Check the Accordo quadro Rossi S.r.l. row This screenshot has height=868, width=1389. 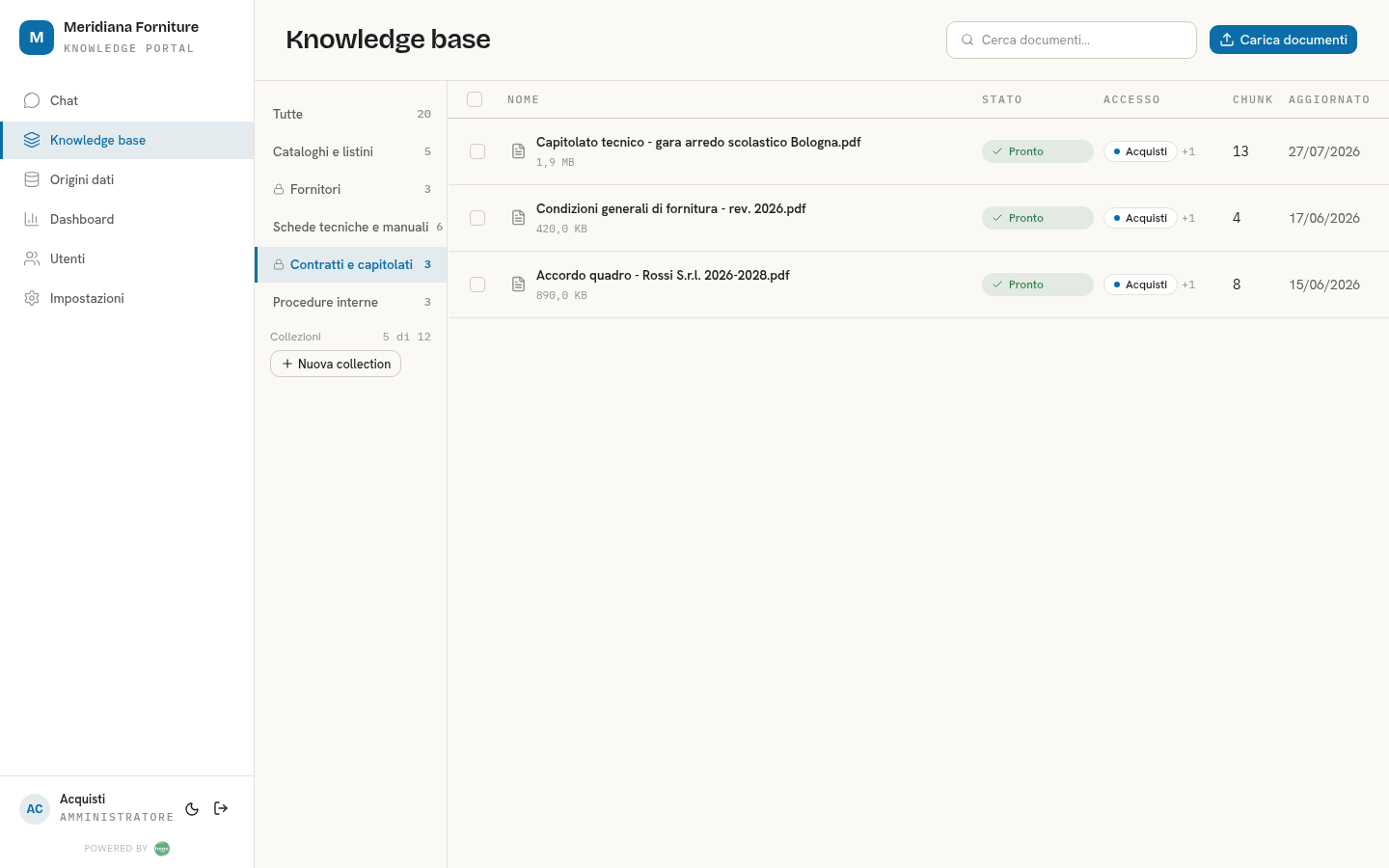[477, 285]
